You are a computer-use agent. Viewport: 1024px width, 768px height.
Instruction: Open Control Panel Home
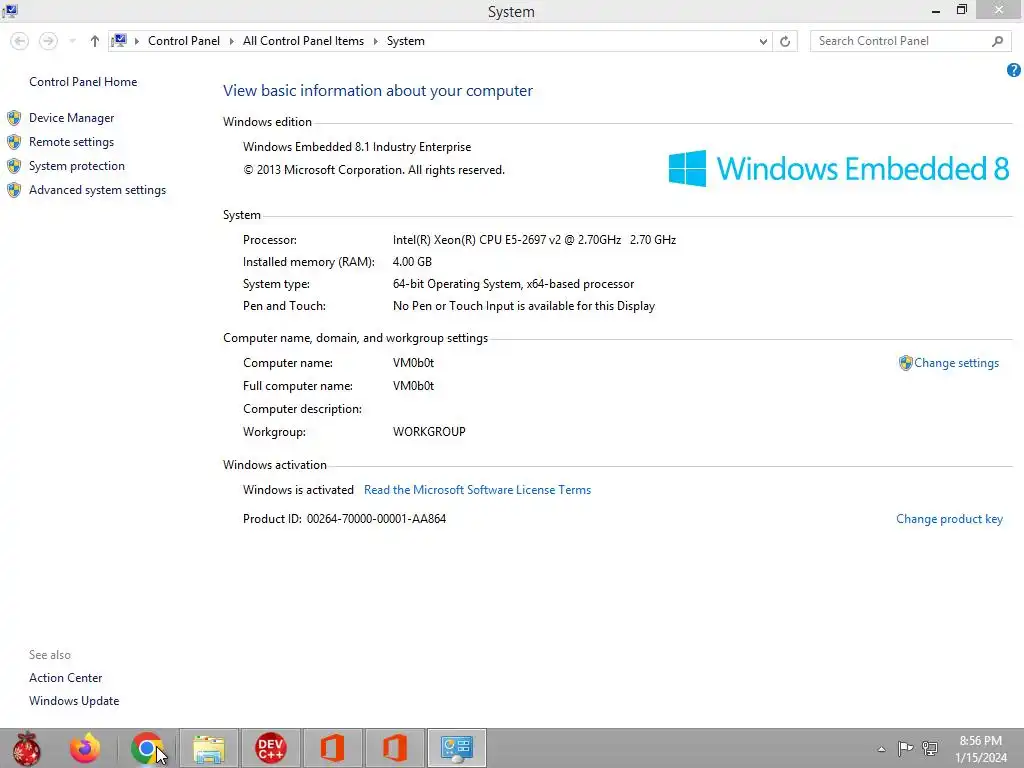pos(83,82)
